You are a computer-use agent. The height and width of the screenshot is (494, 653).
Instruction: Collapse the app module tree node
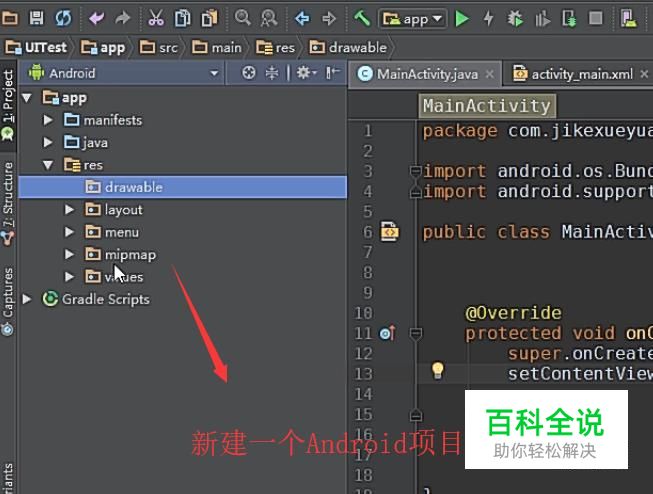[x=27, y=98]
